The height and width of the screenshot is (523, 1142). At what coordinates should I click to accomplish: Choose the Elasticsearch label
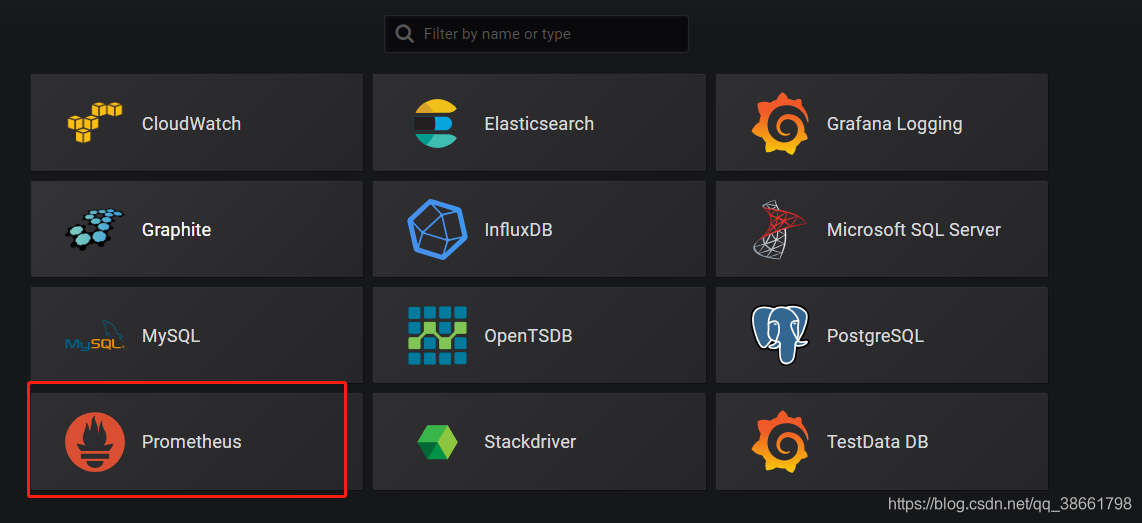pyautogui.click(x=539, y=124)
